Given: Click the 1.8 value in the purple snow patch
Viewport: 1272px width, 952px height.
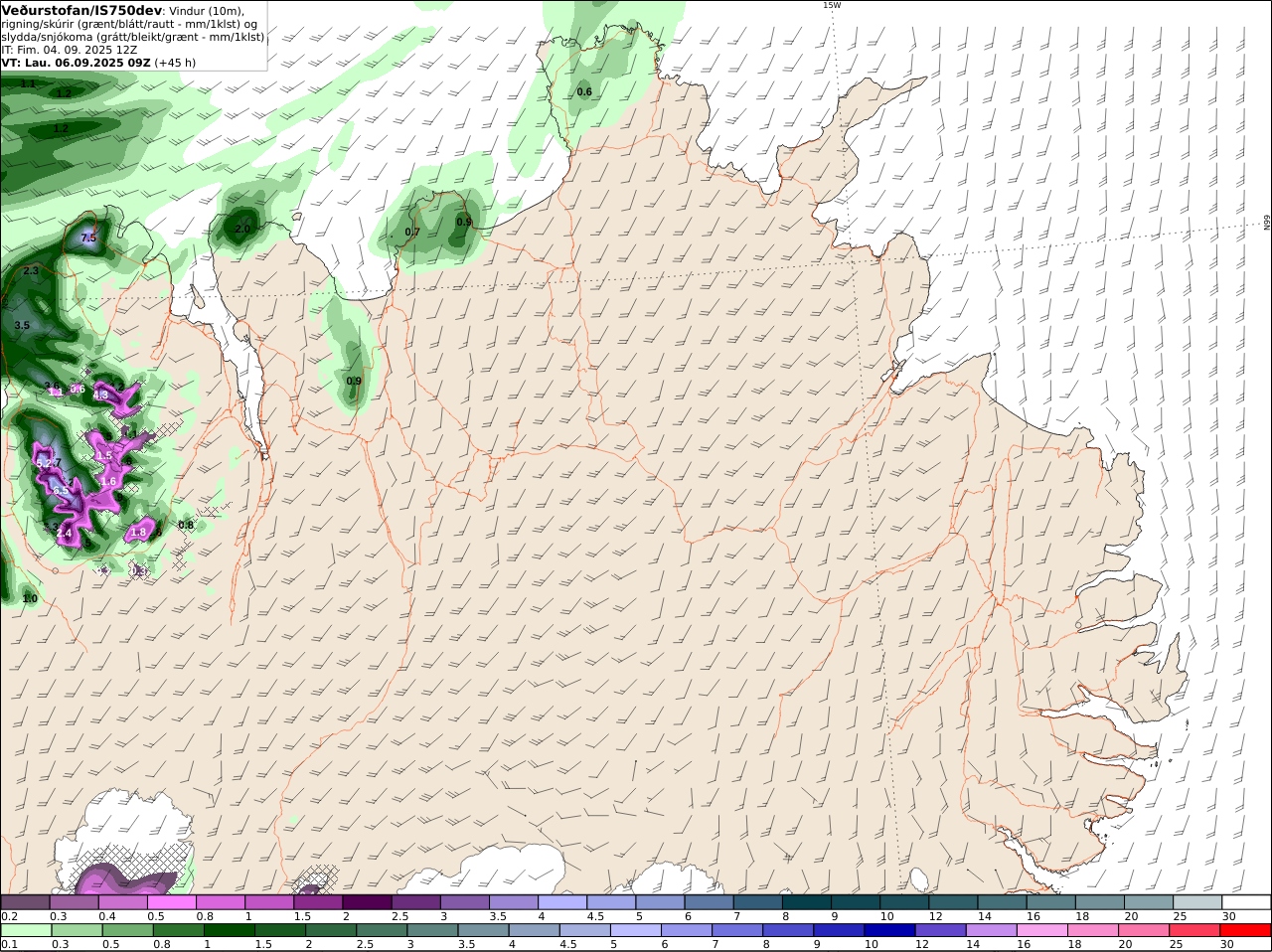Looking at the screenshot, I should tap(138, 533).
